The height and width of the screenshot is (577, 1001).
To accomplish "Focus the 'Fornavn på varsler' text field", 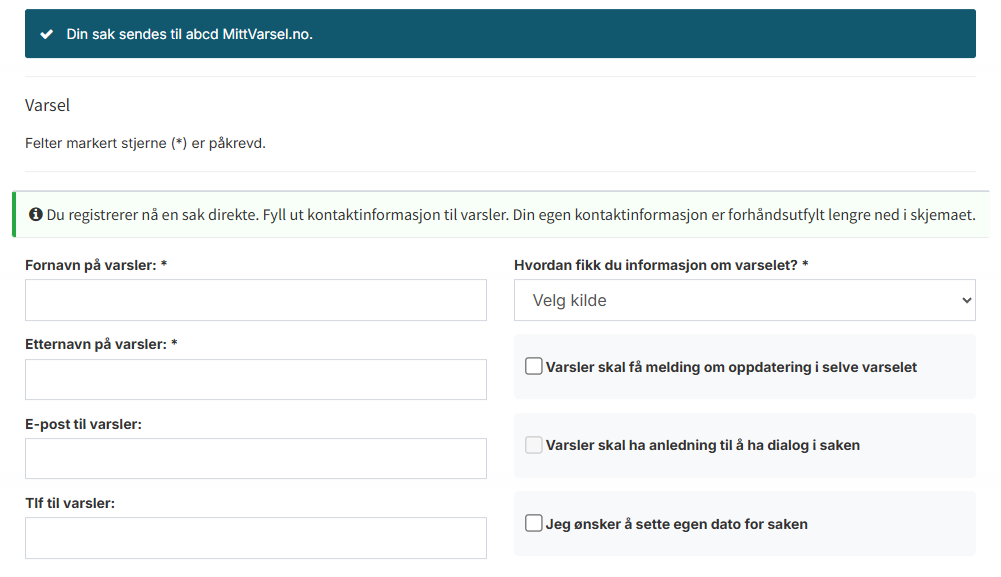I will pos(256,300).
